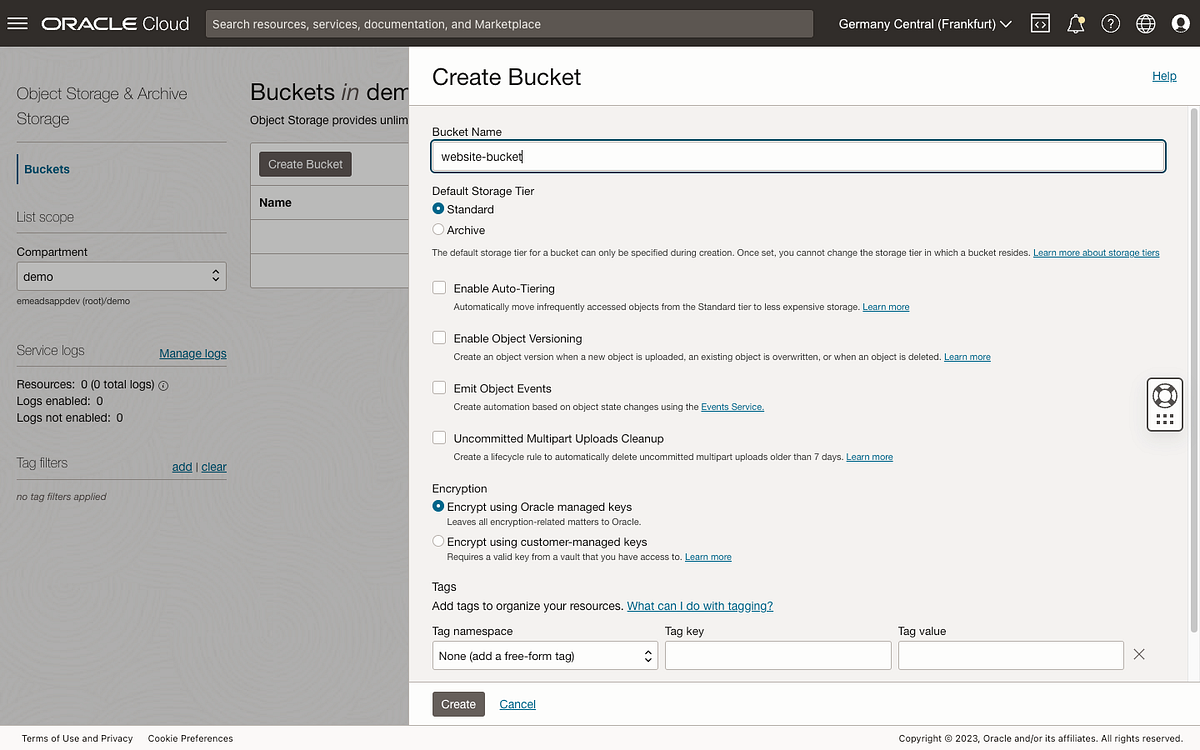1200x750 pixels.
Task: Remove the tag row with the X icon
Action: [x=1138, y=654]
